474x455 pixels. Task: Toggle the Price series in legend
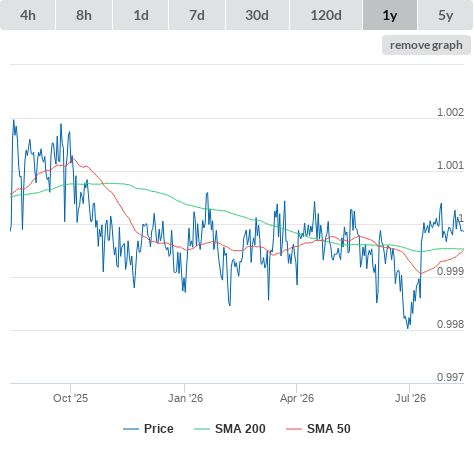tap(158, 429)
